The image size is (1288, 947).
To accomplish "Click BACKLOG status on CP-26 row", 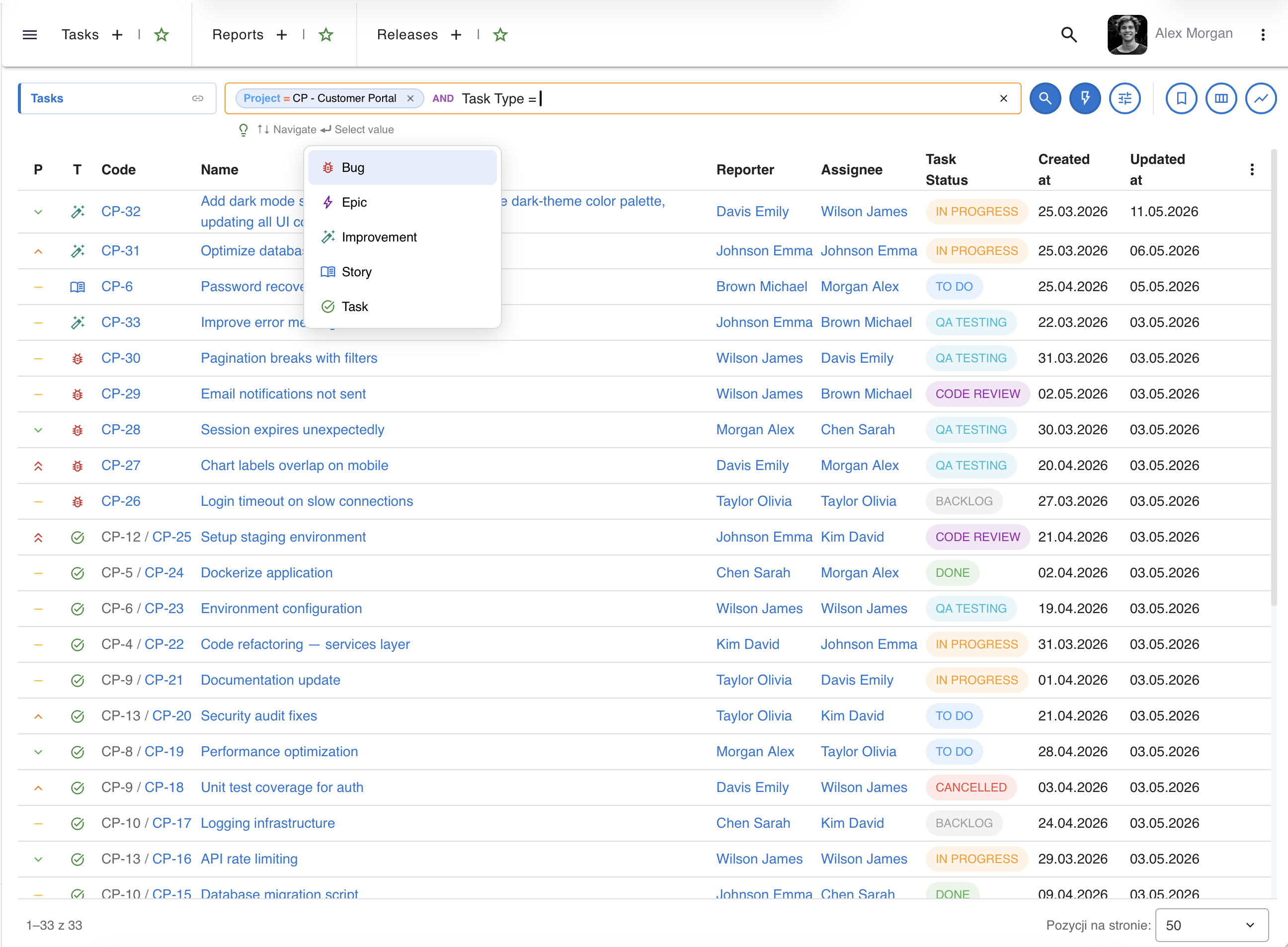I will [x=964, y=502].
